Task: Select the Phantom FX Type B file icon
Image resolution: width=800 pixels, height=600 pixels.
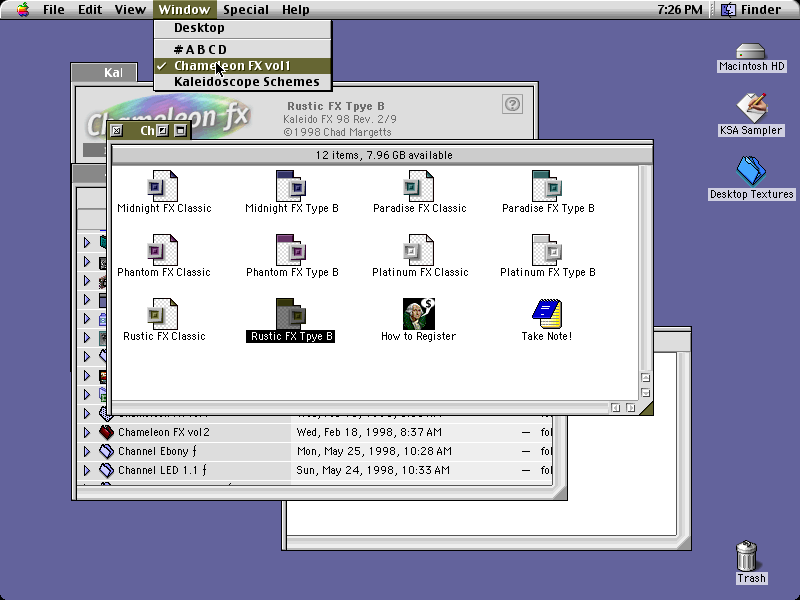Action: [291, 250]
